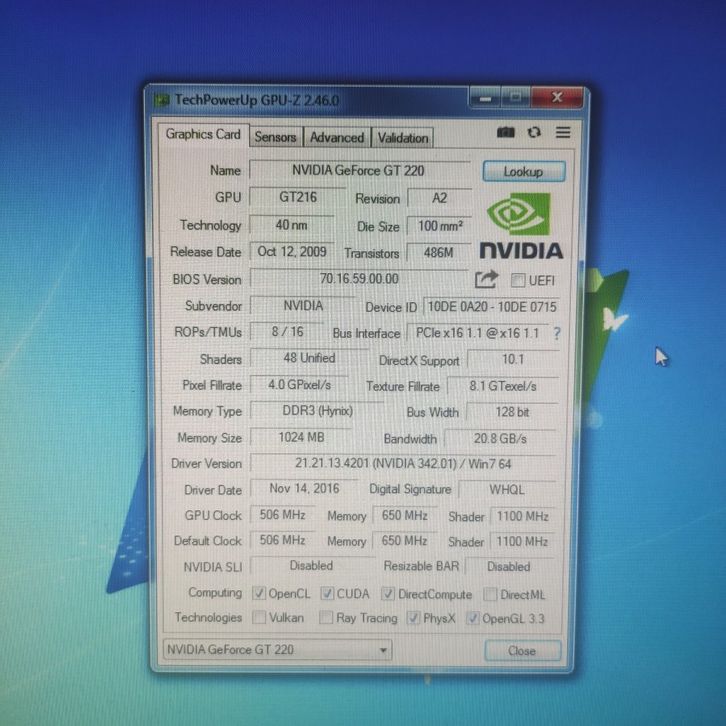This screenshot has width=726, height=726.
Task: Click the BIOS export share icon
Action: tap(486, 279)
